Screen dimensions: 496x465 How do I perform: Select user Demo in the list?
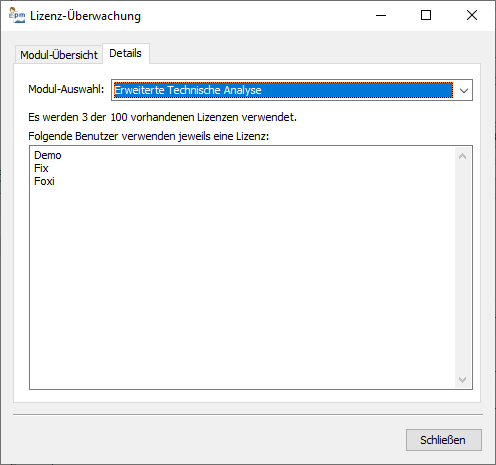coord(48,155)
